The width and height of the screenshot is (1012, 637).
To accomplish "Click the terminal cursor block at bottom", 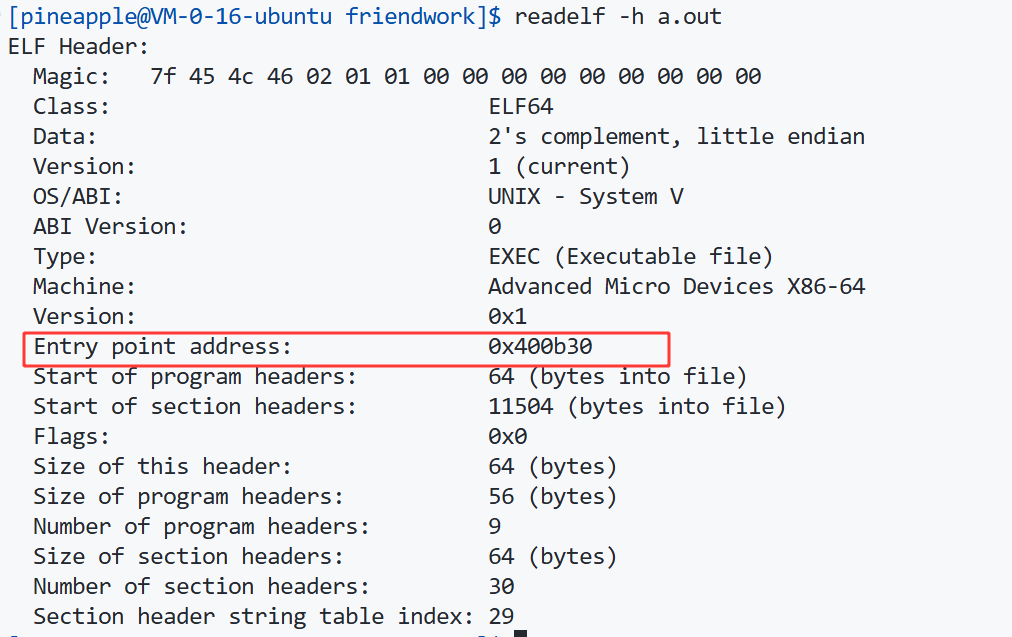I will click(x=521, y=634).
